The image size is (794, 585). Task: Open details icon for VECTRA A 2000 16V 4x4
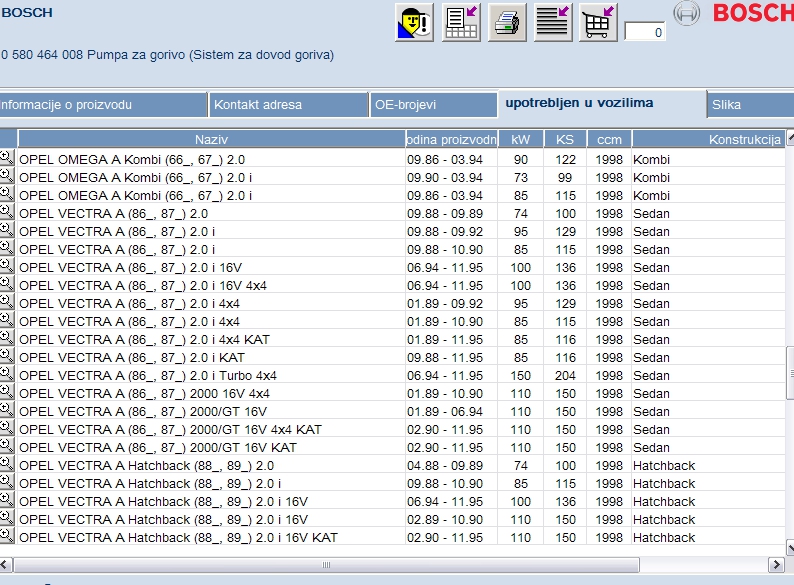pos(7,392)
